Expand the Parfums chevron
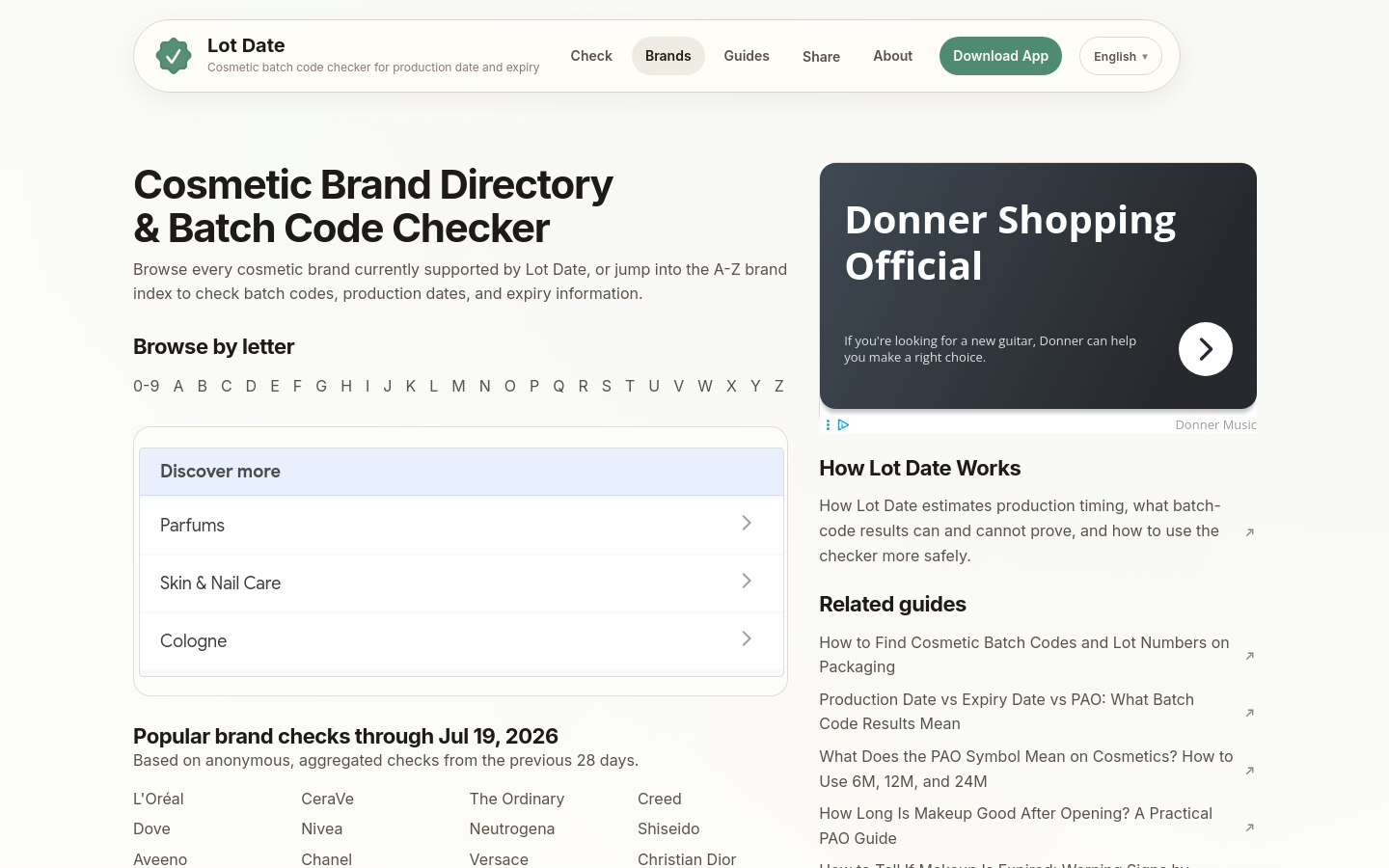Image resolution: width=1389 pixels, height=868 pixels. (747, 523)
